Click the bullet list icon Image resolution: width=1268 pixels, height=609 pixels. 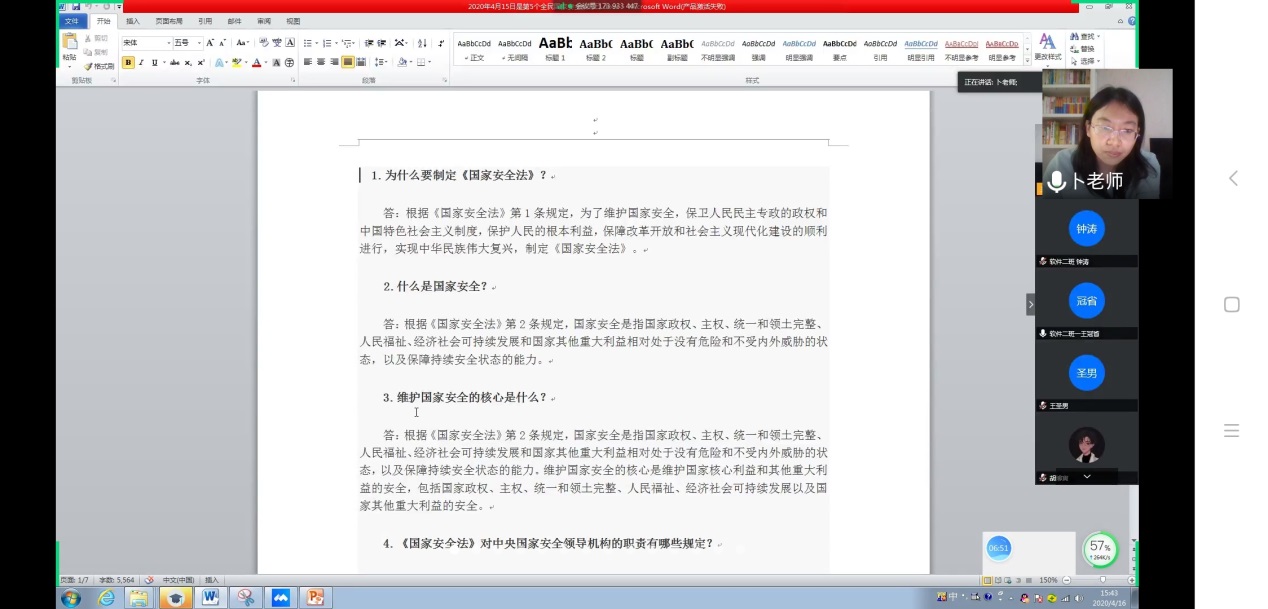click(307, 43)
